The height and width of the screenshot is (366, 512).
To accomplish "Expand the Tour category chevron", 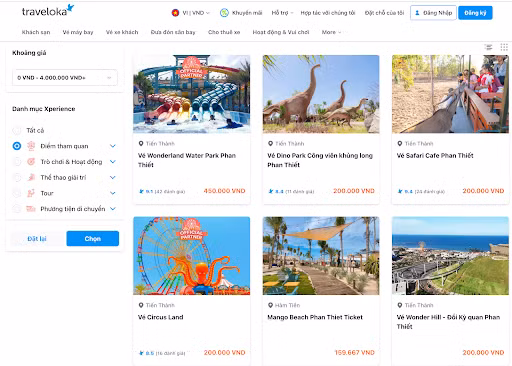I will (x=113, y=193).
